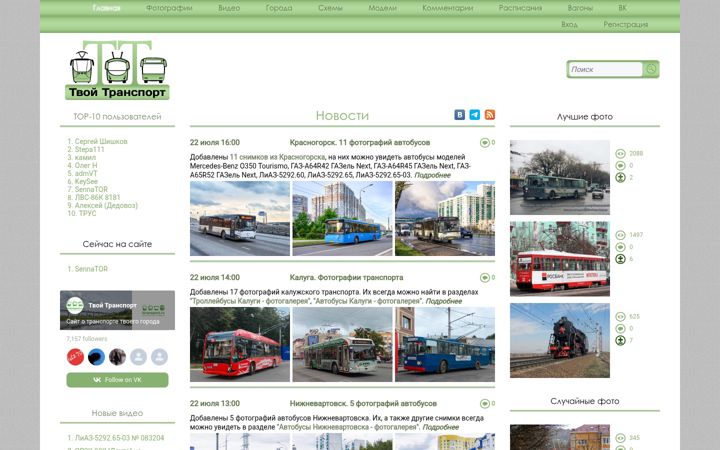Open video ЛиАЗ-5292.65-03 № 083204

click(119, 438)
